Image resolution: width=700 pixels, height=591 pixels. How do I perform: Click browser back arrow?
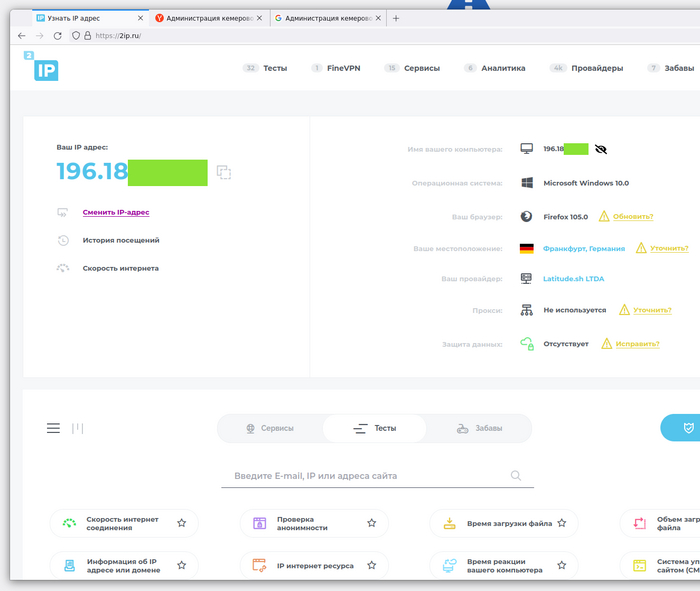click(x=22, y=35)
